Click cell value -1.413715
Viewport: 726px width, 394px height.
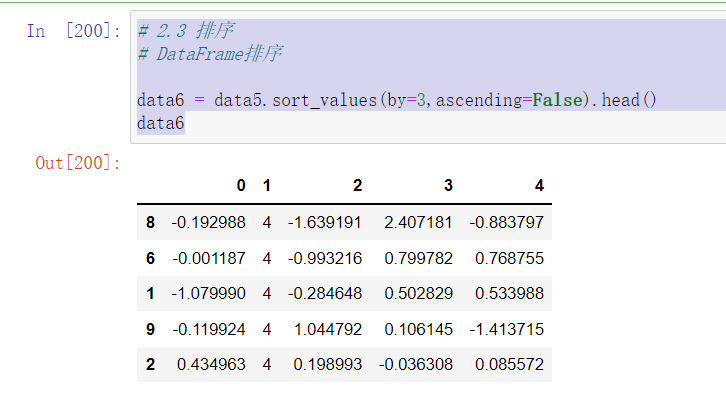point(507,329)
